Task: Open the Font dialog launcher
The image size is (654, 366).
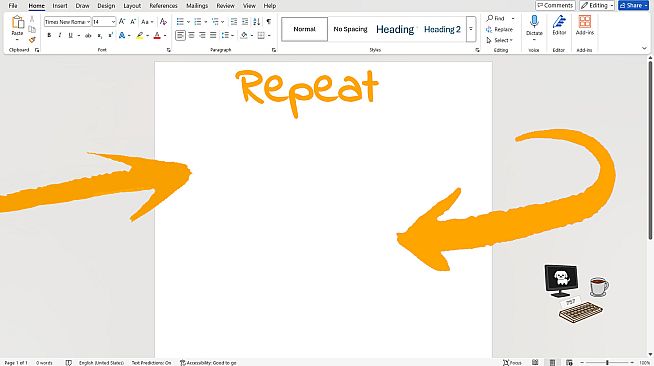Action: [169, 50]
